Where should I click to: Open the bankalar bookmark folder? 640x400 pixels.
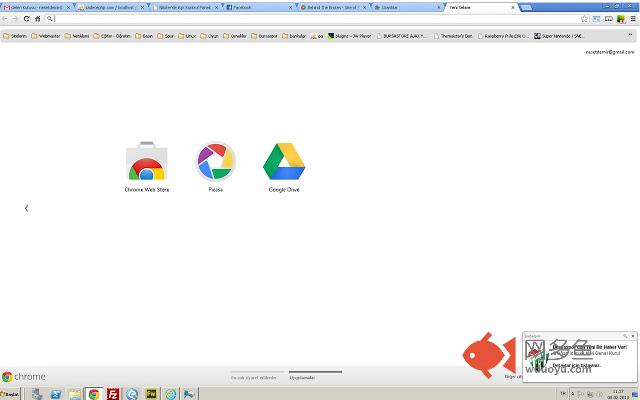pyautogui.click(x=294, y=36)
